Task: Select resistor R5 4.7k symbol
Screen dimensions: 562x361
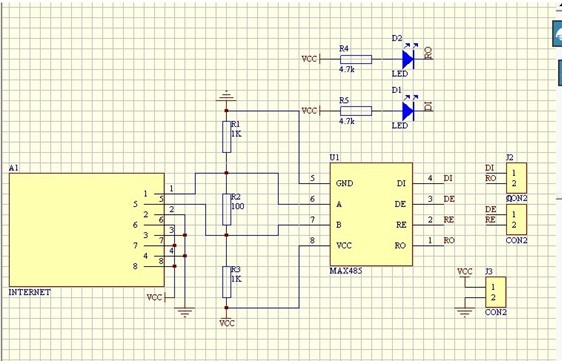Action: (356, 111)
